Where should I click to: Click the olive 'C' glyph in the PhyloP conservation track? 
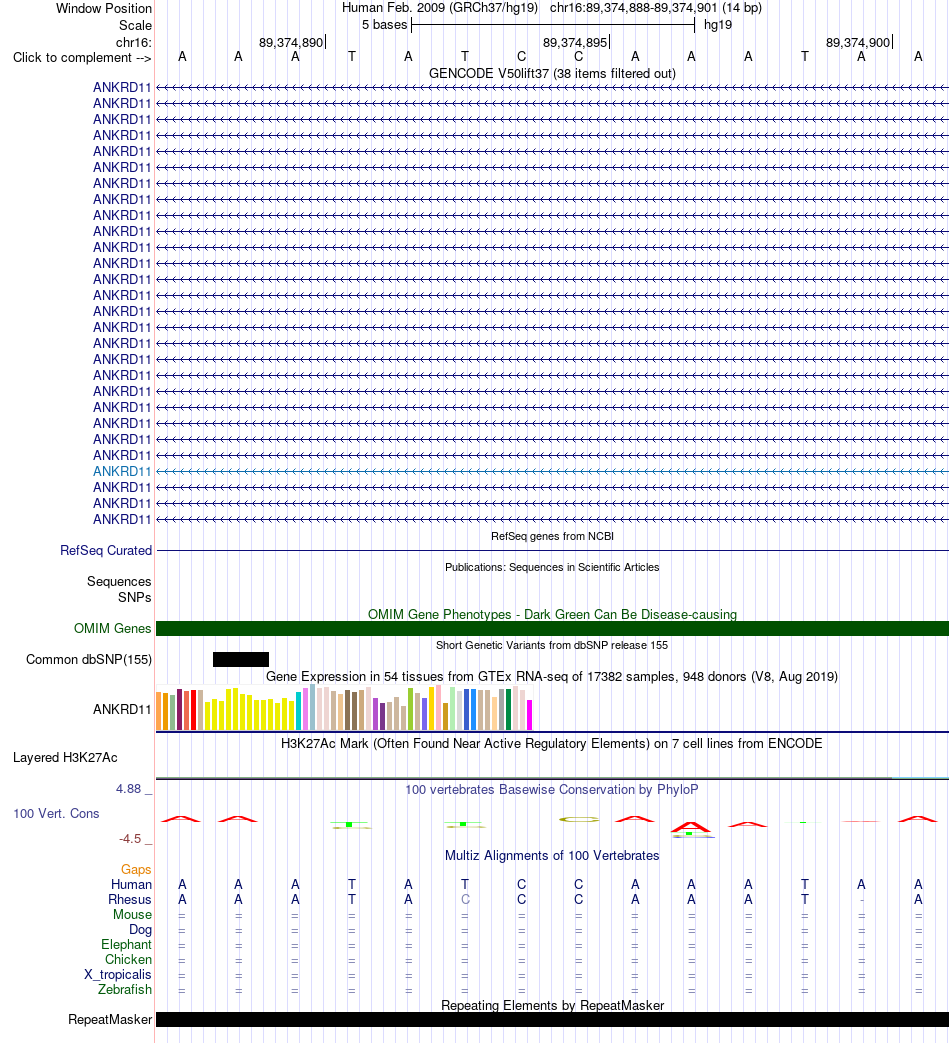(x=579, y=820)
